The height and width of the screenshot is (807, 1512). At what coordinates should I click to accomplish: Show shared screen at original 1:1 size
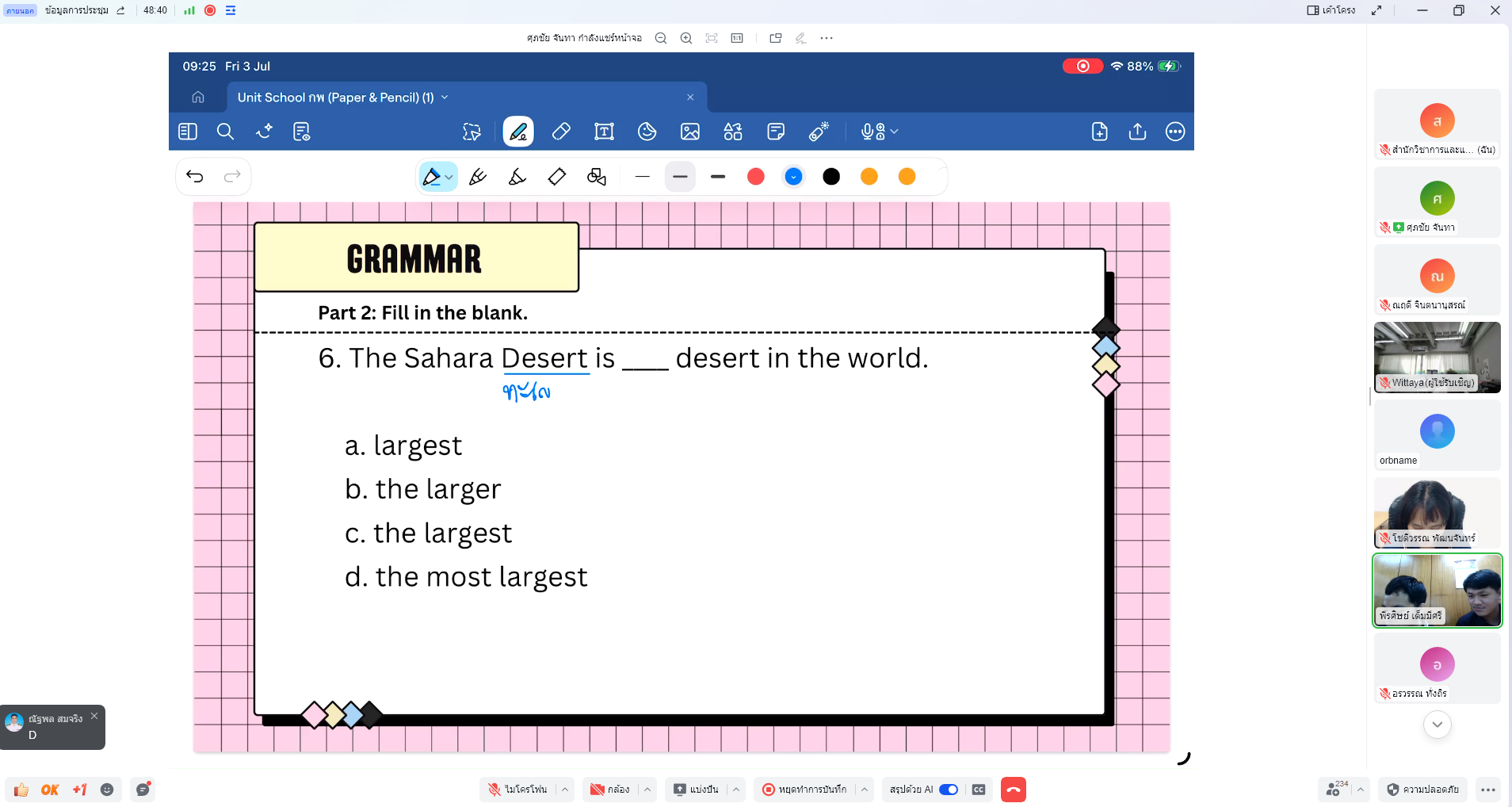coord(737,38)
